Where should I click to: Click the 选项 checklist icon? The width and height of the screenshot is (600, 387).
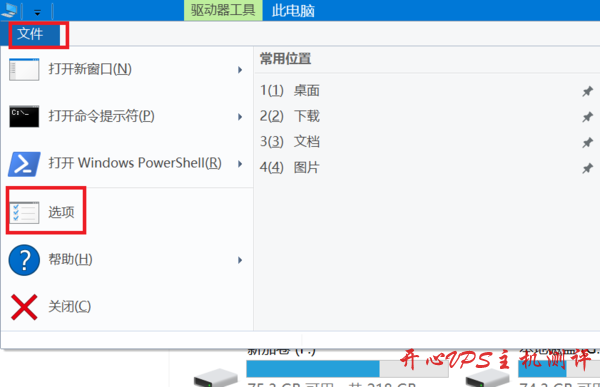[x=24, y=212]
